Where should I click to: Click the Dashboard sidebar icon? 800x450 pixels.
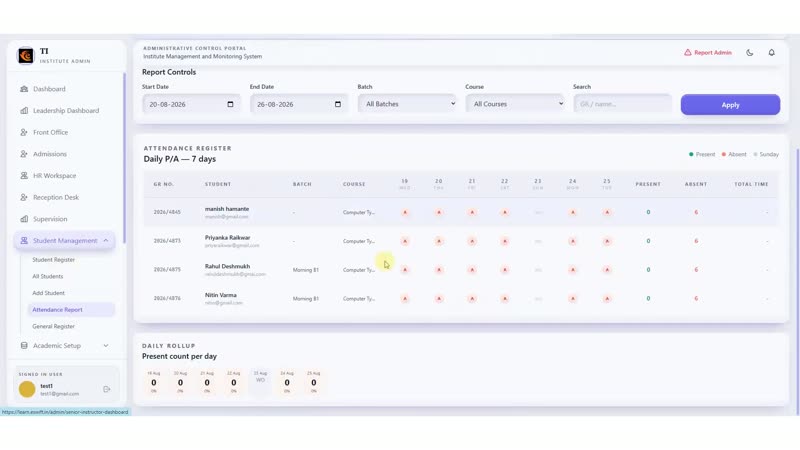24,89
